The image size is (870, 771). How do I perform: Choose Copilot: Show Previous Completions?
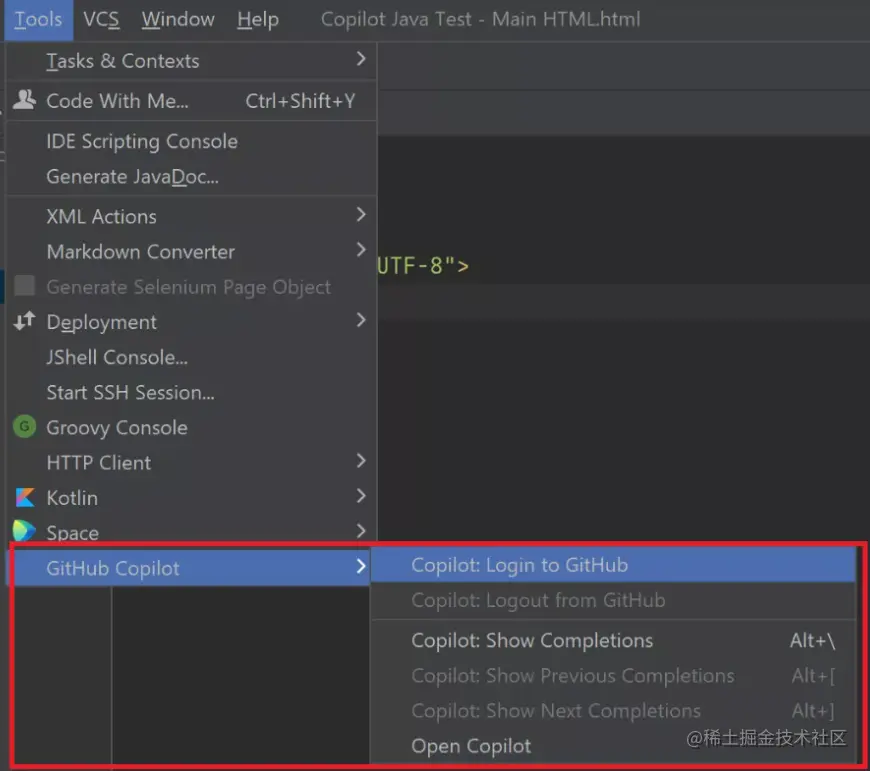(614, 676)
